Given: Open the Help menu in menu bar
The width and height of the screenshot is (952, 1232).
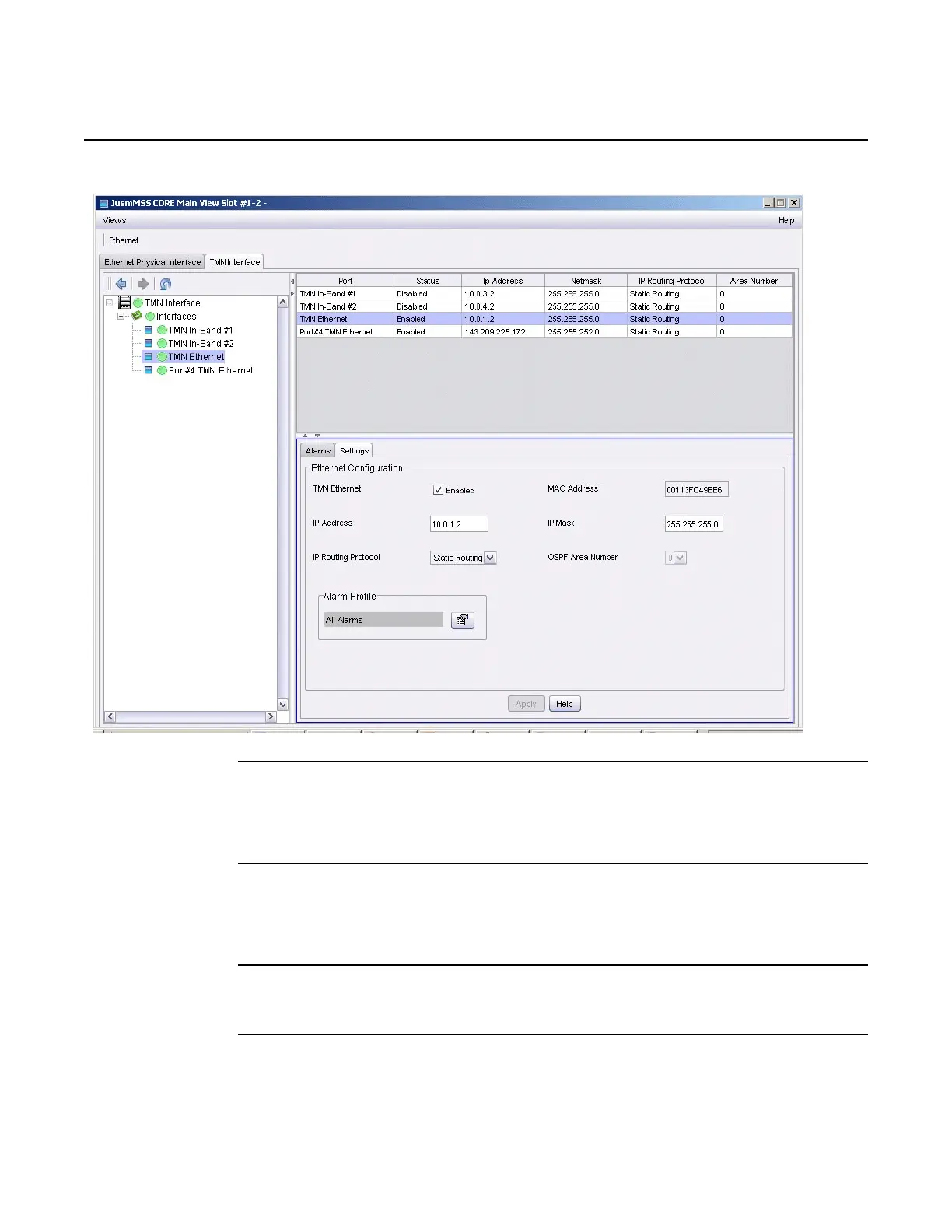Looking at the screenshot, I should click(786, 220).
